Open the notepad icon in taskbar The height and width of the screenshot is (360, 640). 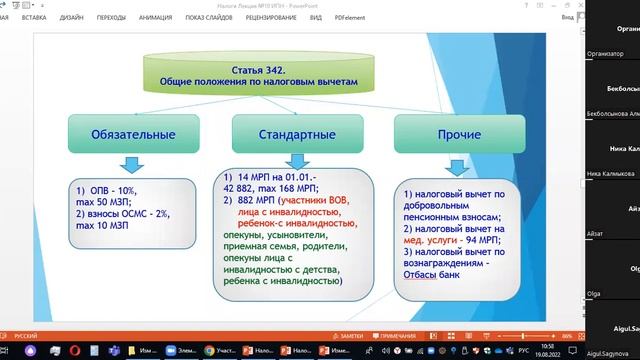tap(94, 350)
